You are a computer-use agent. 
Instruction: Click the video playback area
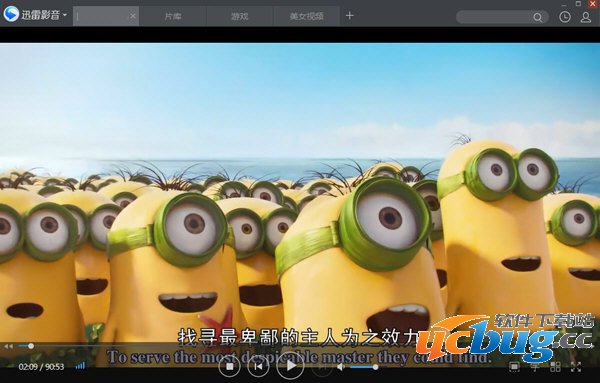pyautogui.click(x=300, y=191)
